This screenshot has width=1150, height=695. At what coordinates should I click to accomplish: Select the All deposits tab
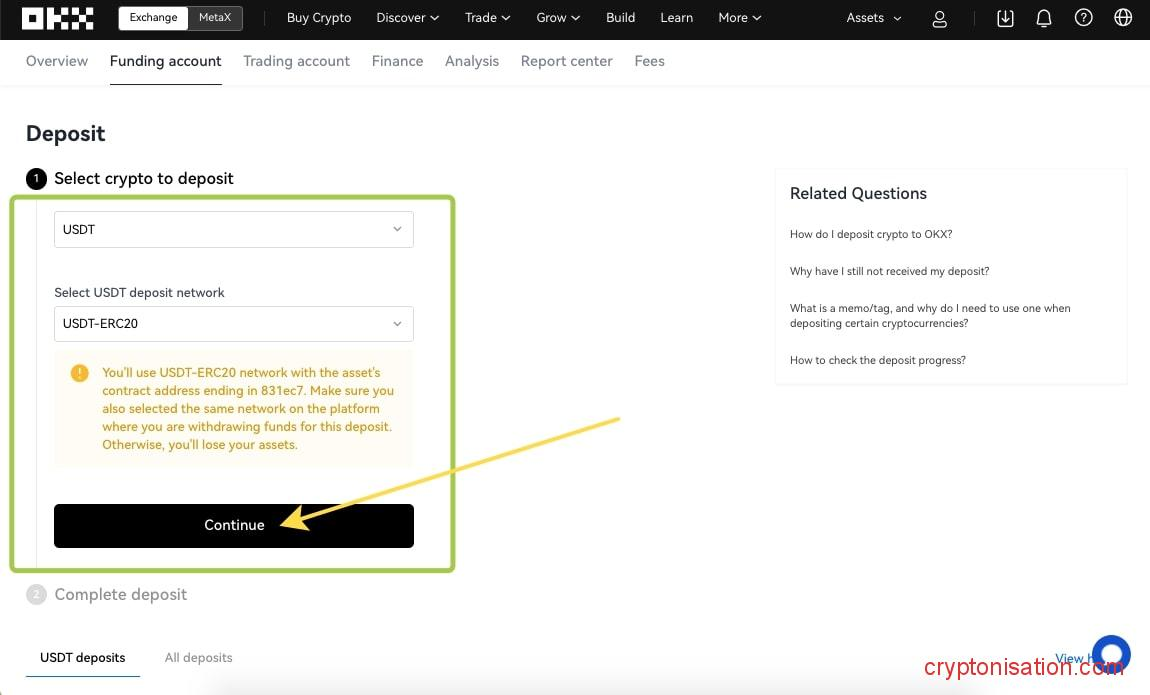(x=198, y=657)
